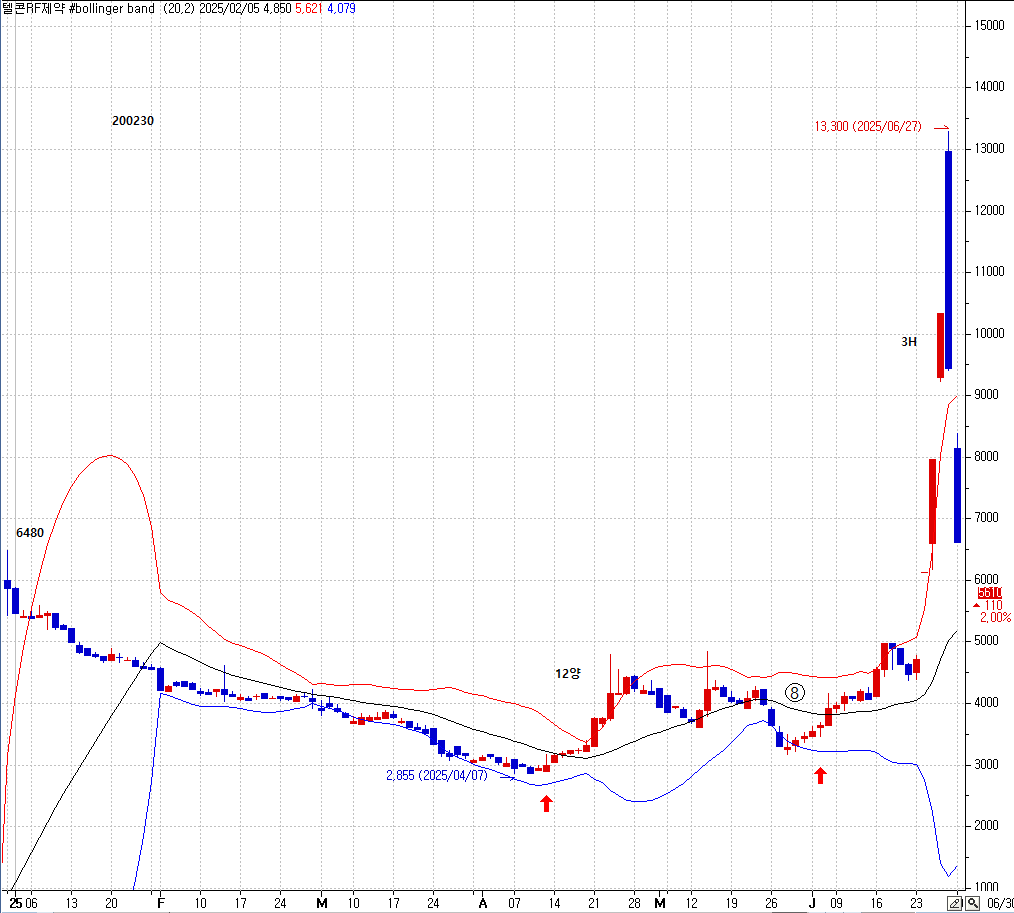Click the 14000 price axis label

[989, 87]
